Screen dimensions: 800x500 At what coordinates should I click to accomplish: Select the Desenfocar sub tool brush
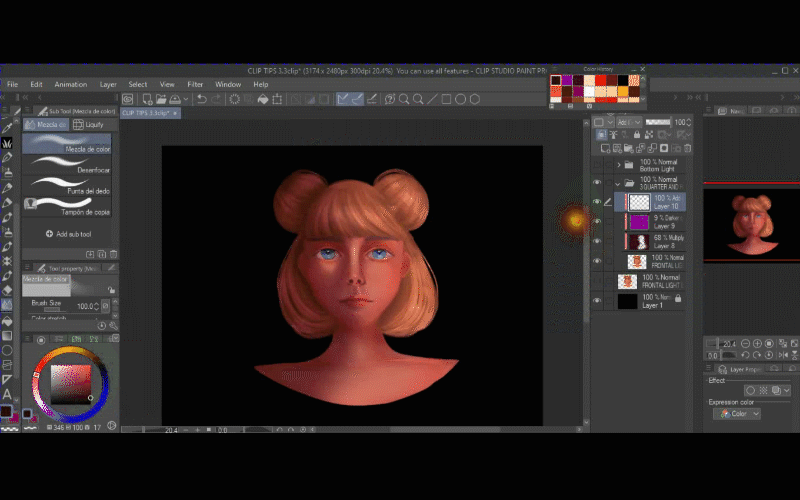(x=66, y=165)
